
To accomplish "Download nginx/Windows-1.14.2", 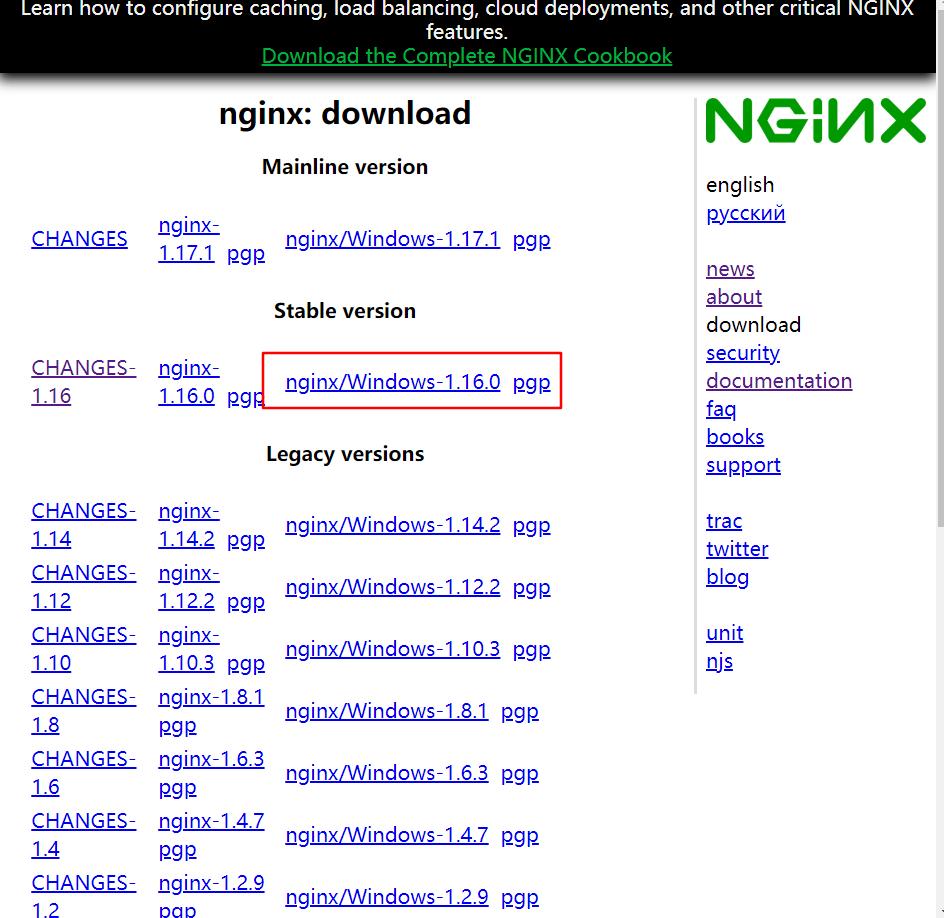I will pyautogui.click(x=393, y=525).
